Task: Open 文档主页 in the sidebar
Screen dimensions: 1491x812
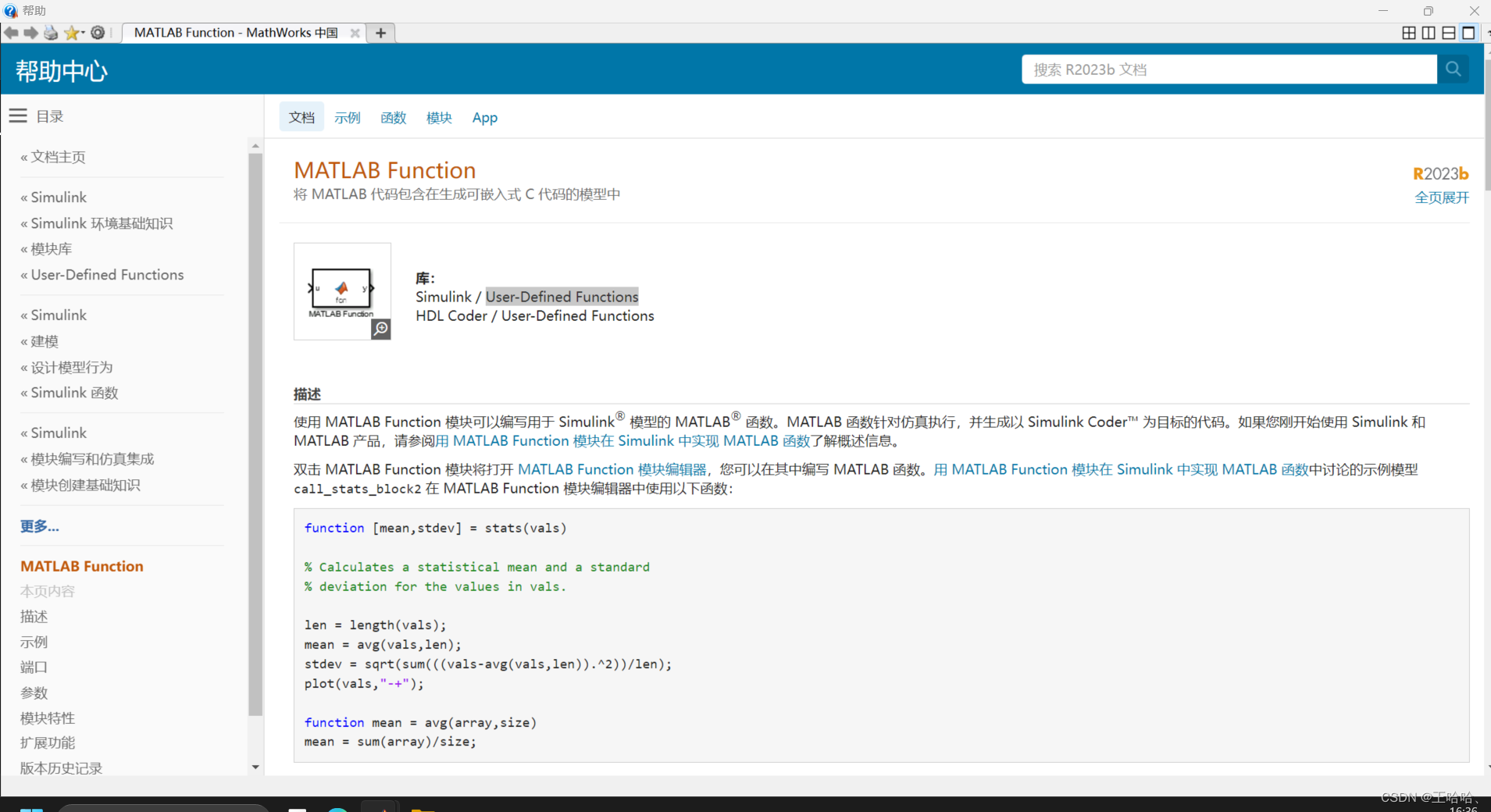Action: pyautogui.click(x=59, y=157)
